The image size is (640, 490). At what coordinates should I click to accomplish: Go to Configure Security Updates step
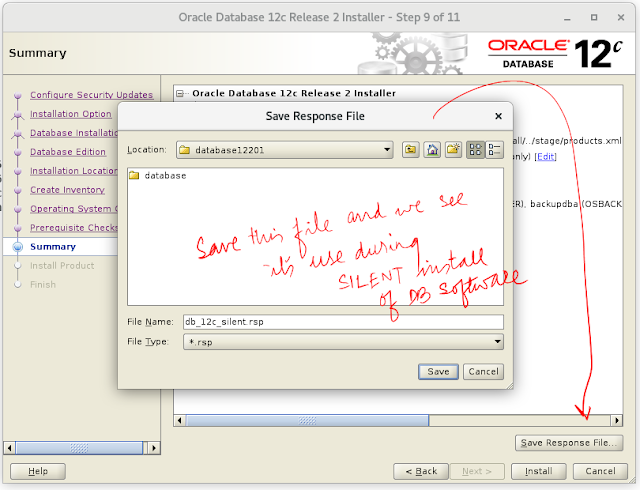pos(91,95)
